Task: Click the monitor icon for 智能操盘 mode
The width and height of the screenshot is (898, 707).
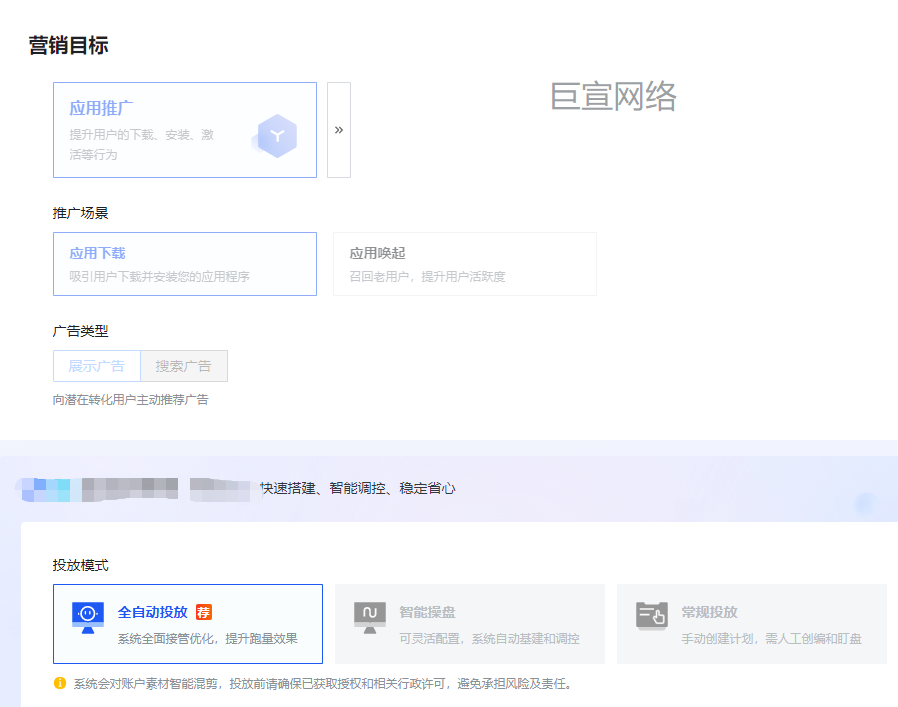Action: [x=368, y=612]
